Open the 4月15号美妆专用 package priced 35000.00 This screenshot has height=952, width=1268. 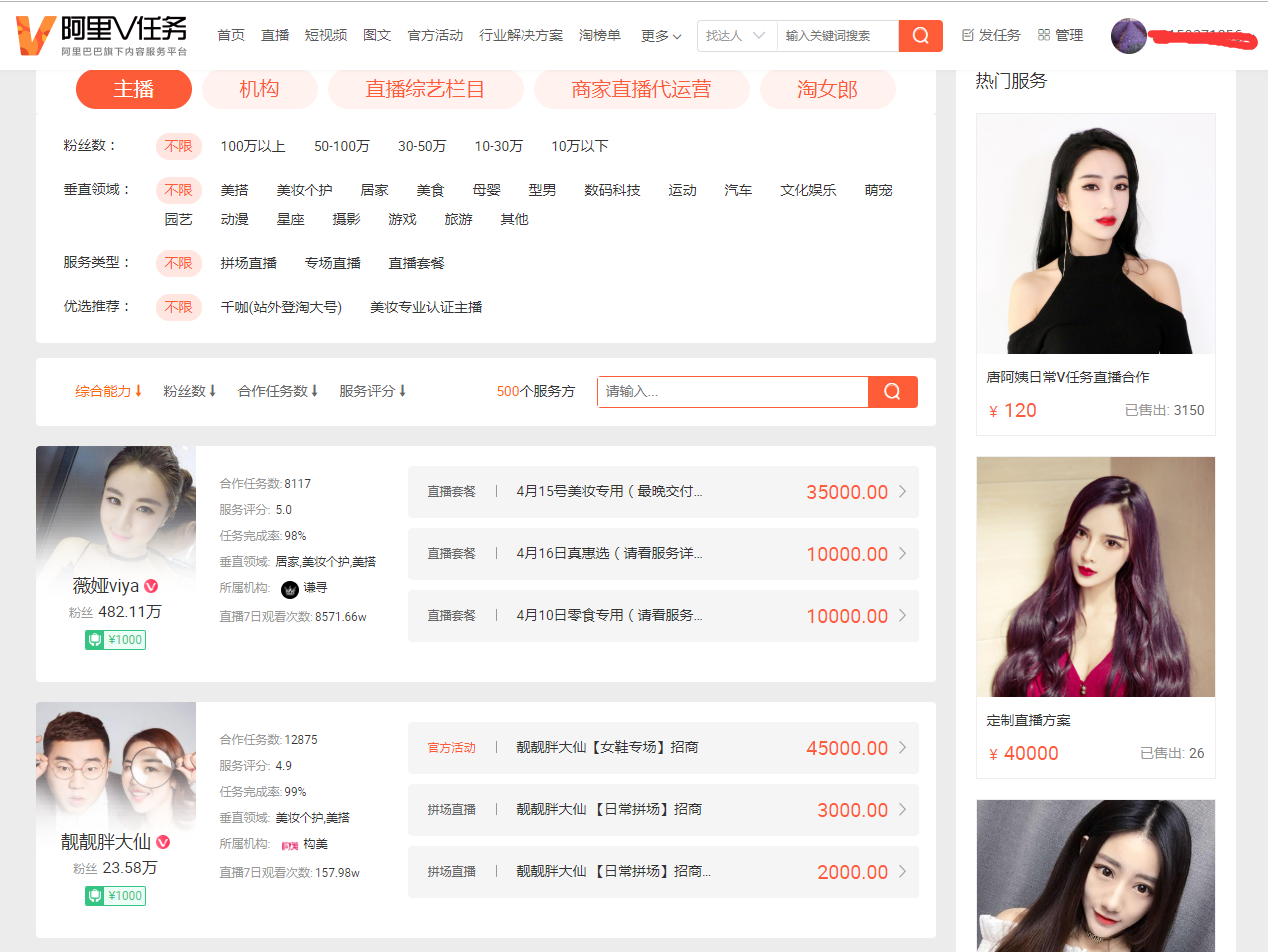662,492
